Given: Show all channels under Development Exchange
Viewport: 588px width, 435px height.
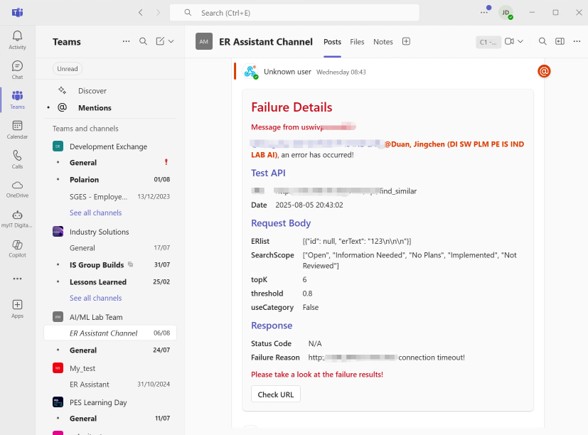Looking at the screenshot, I should (96, 213).
